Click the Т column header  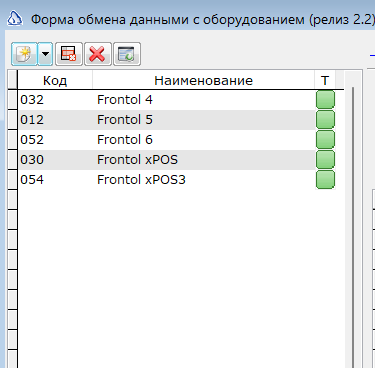[x=325, y=80]
